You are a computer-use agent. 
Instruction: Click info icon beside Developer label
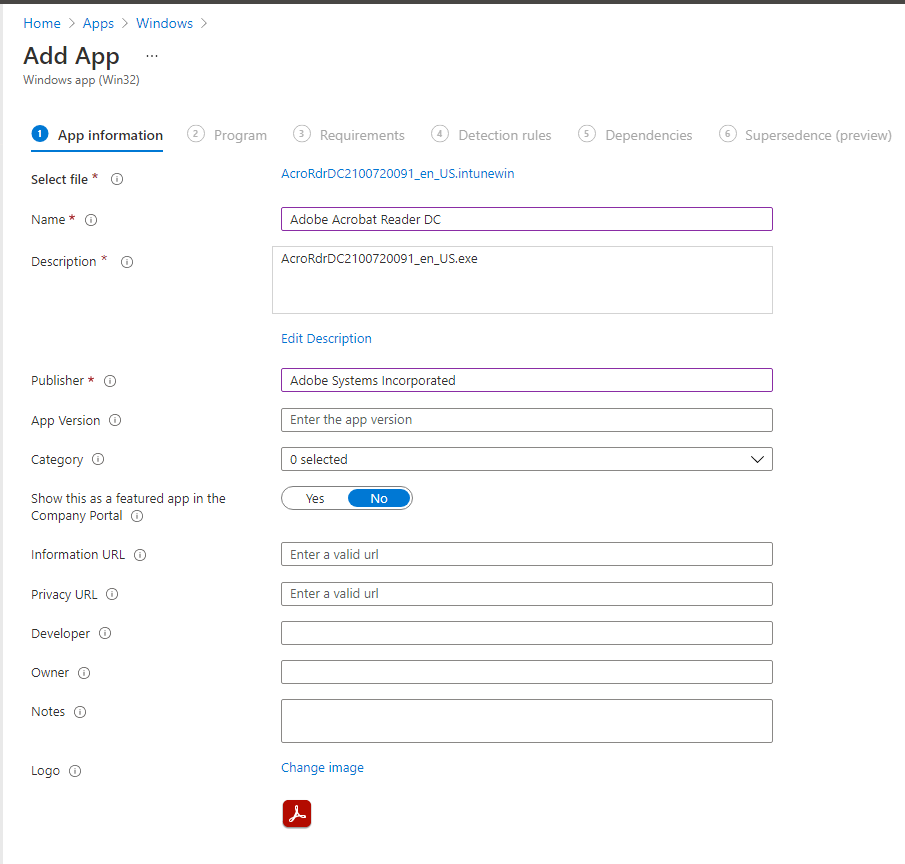pyautogui.click(x=104, y=633)
